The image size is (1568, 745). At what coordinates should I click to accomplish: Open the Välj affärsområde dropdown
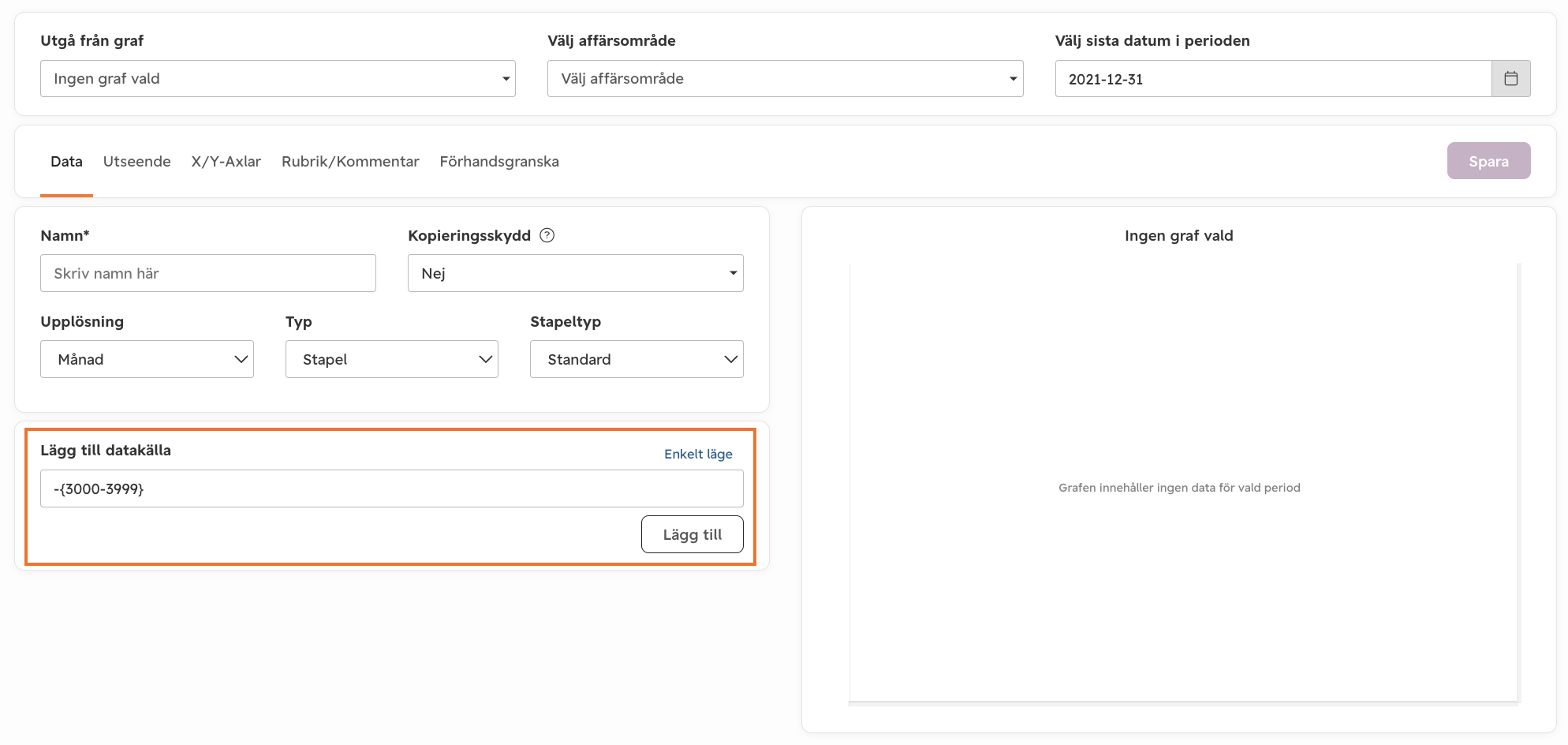click(785, 79)
